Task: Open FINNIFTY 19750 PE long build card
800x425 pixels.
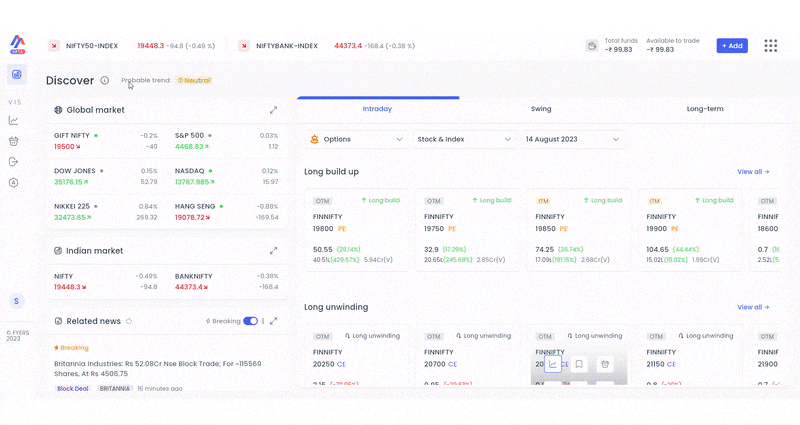Action: point(467,230)
